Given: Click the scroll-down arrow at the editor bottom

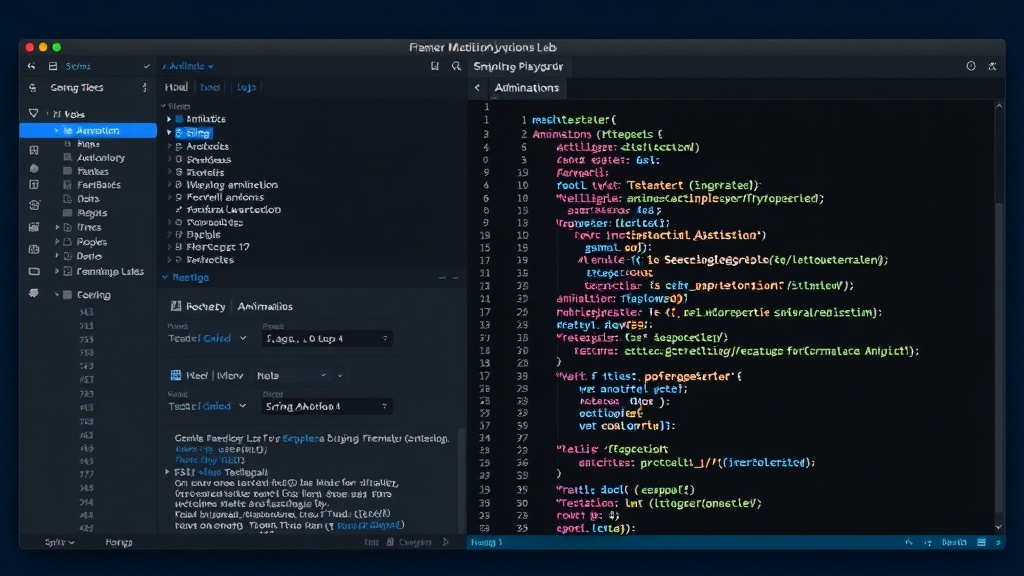Looking at the screenshot, I should coord(999,527).
